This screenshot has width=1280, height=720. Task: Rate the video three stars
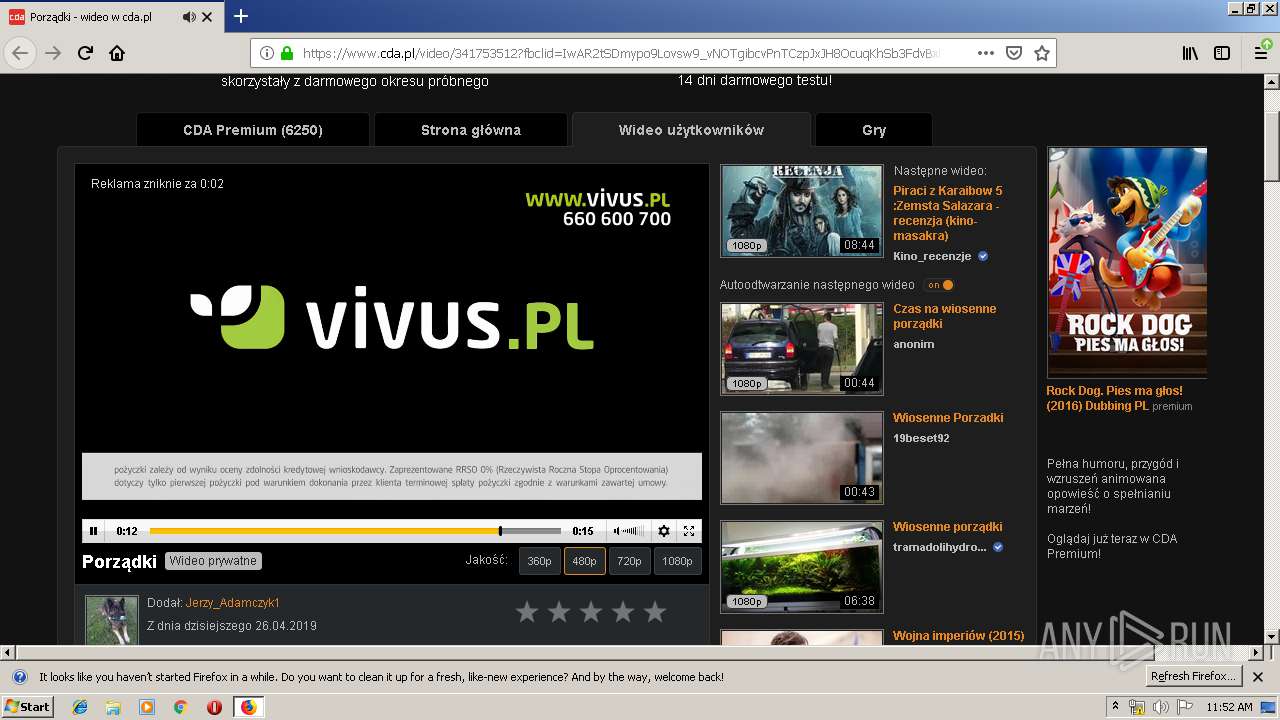[591, 612]
